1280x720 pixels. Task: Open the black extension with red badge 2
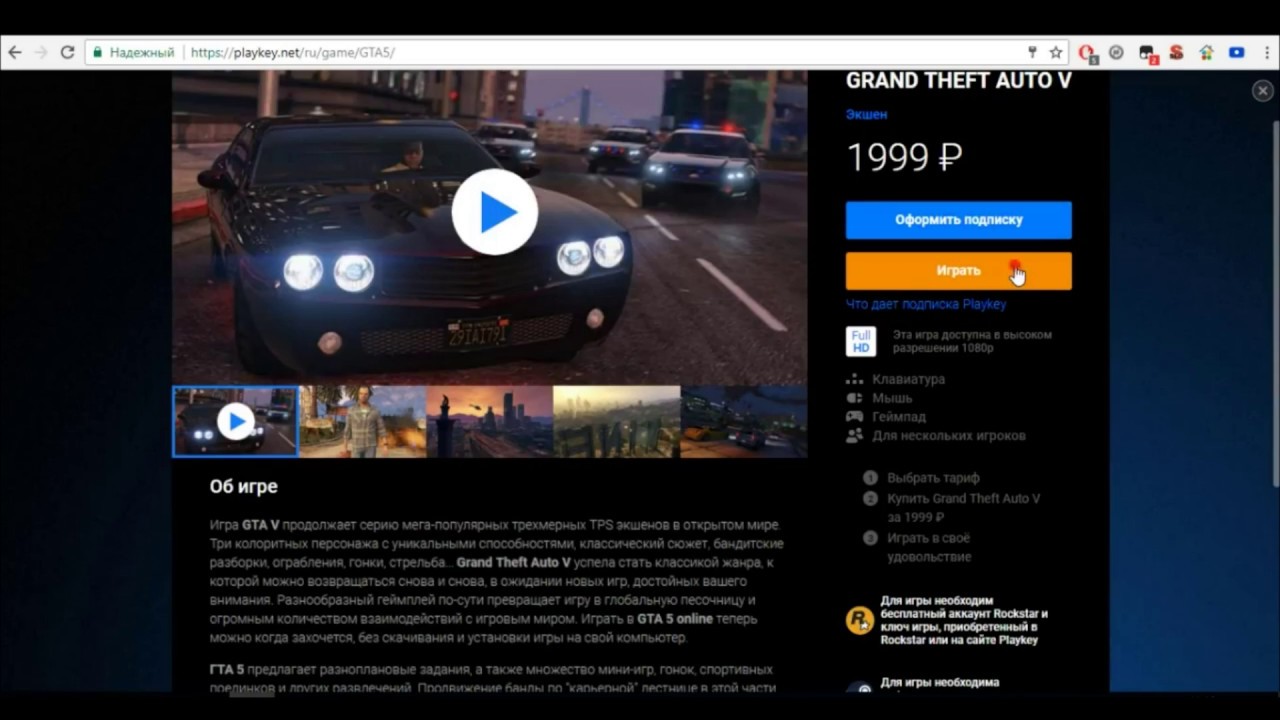pyautogui.click(x=1147, y=53)
